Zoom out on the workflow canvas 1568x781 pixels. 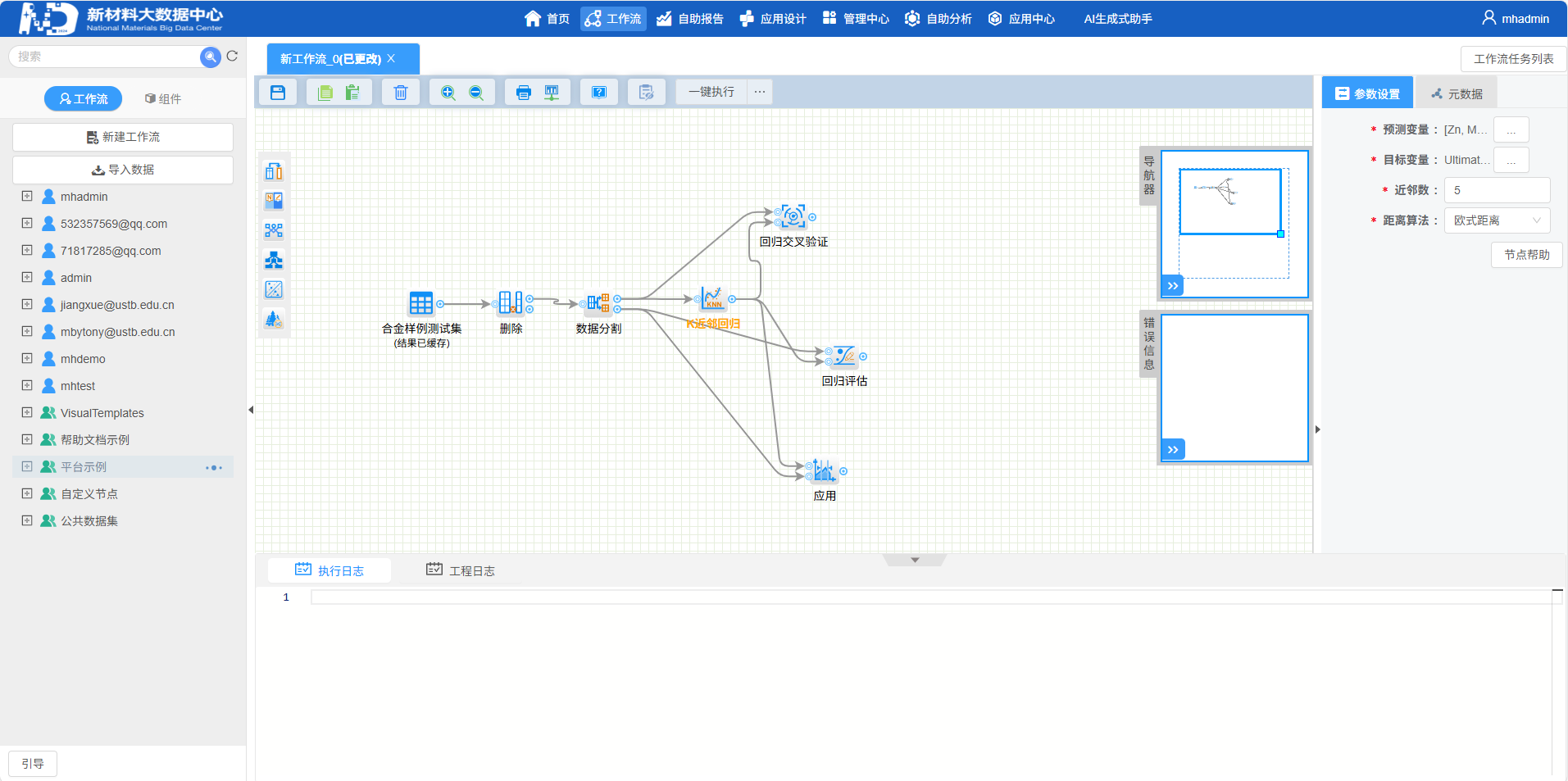click(x=476, y=92)
